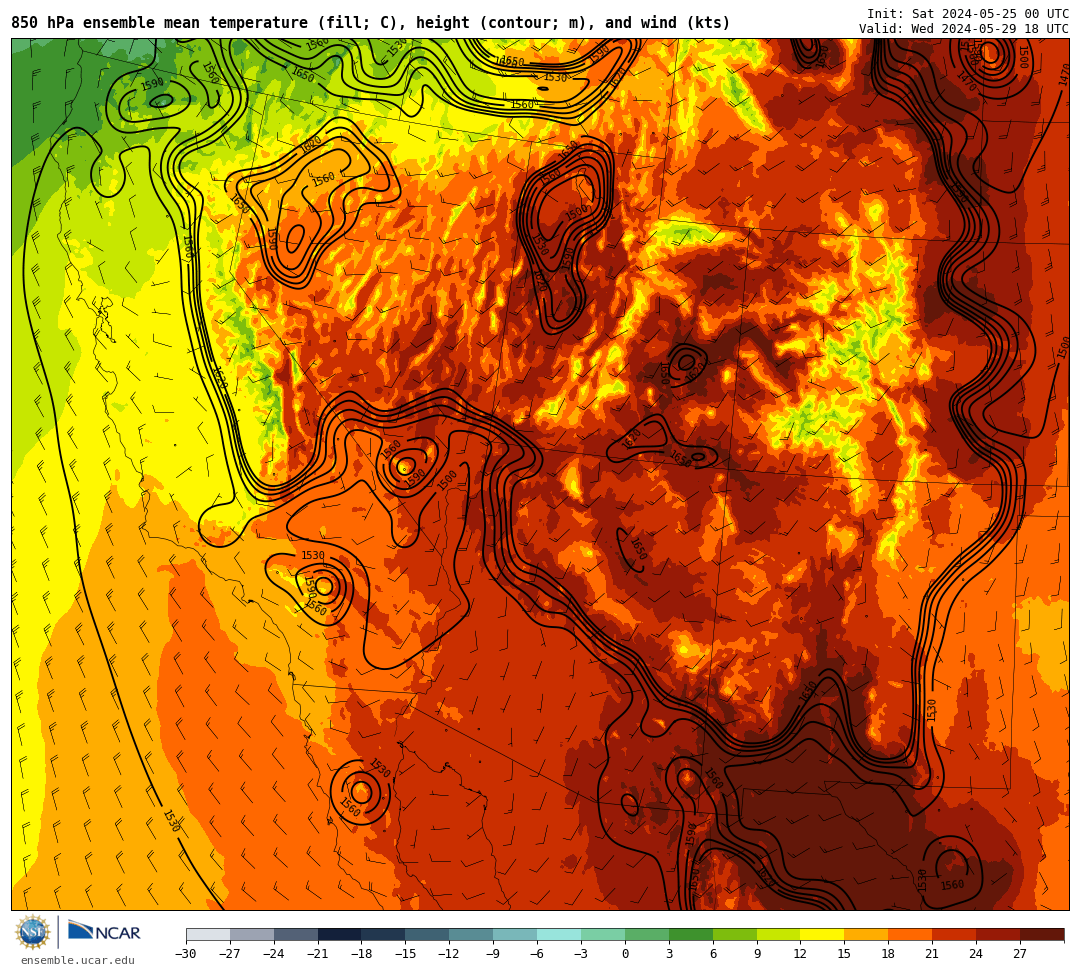The image size is (1080, 973).
Task: Pick the yellow swatch between 12 and 15
Action: 823,934
